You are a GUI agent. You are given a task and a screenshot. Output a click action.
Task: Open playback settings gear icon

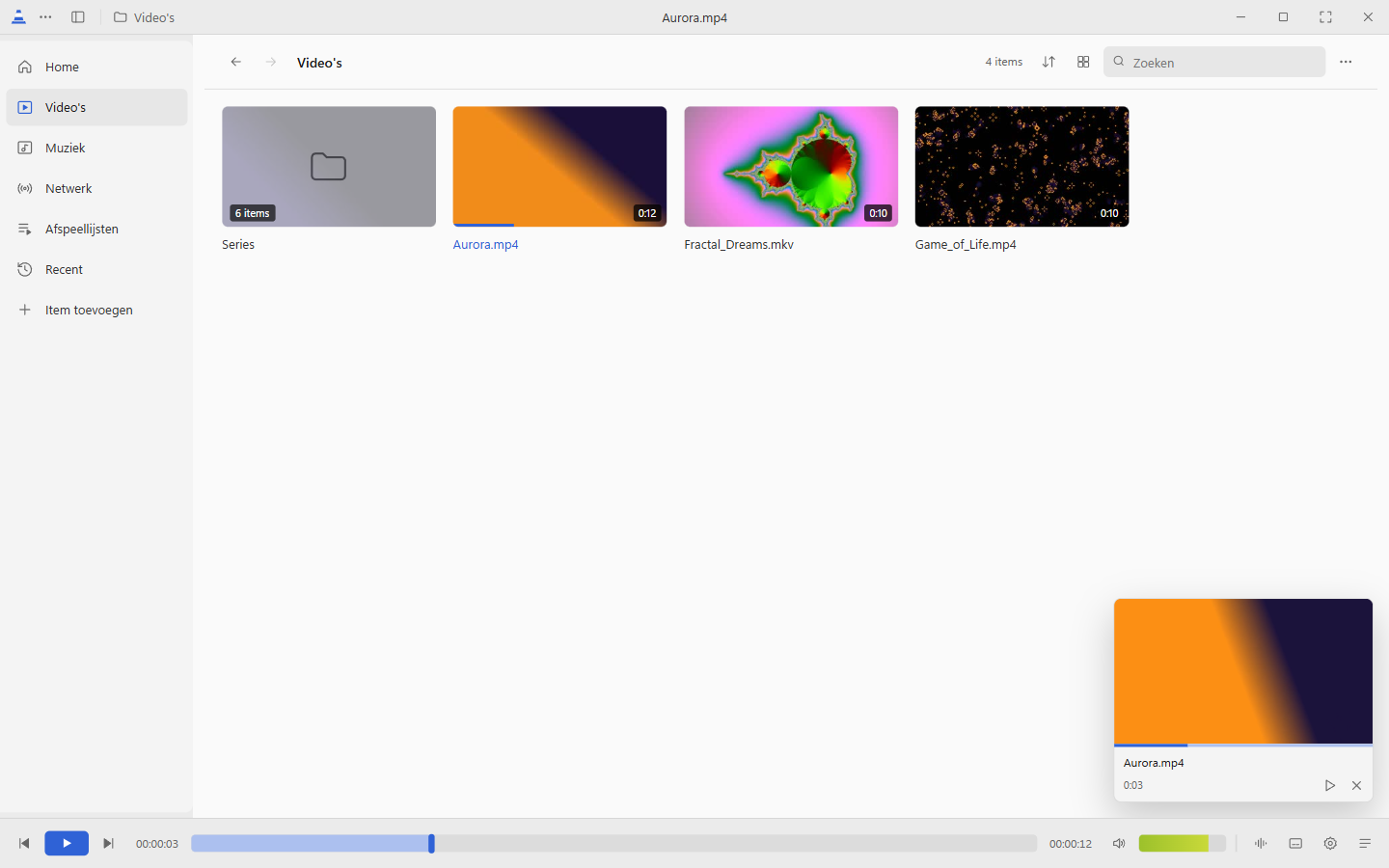click(x=1330, y=844)
